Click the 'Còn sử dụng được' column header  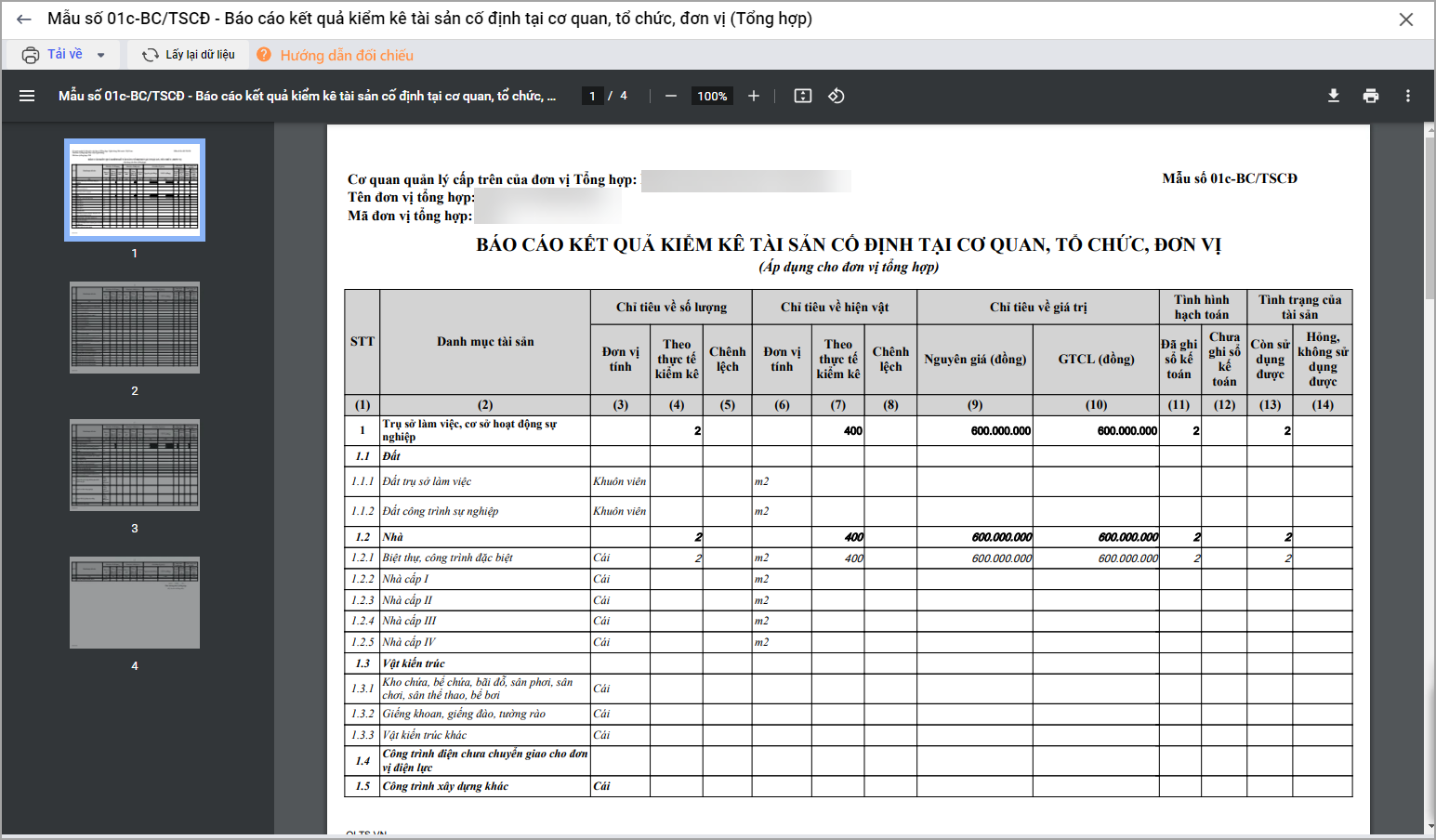pyautogui.click(x=1271, y=360)
